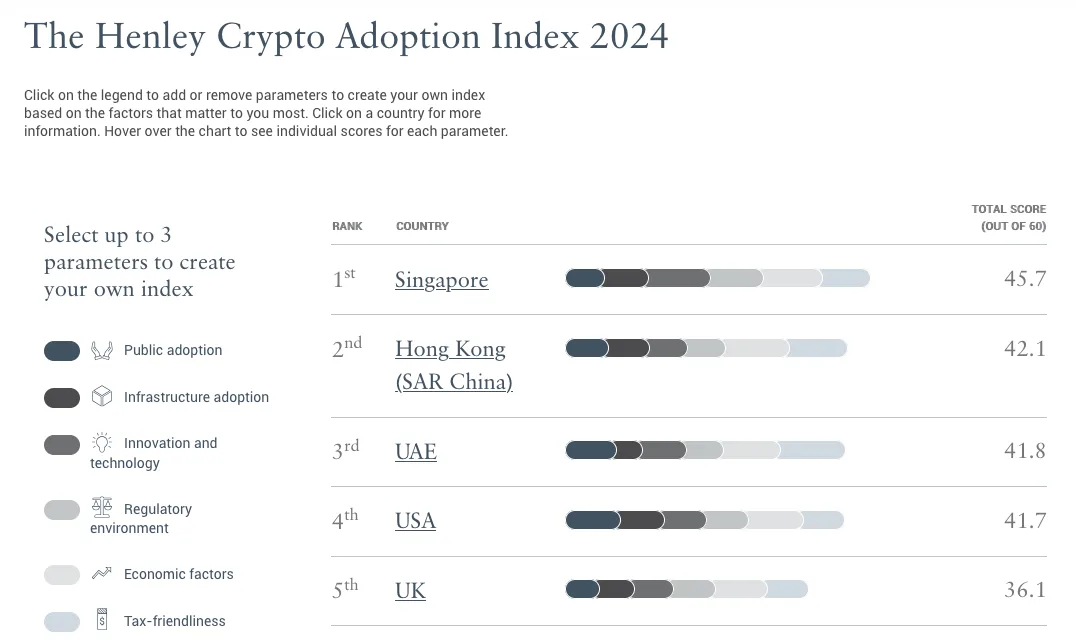The width and height of the screenshot is (1076, 642).
Task: Click the Total Score column header
Action: tap(1009, 217)
